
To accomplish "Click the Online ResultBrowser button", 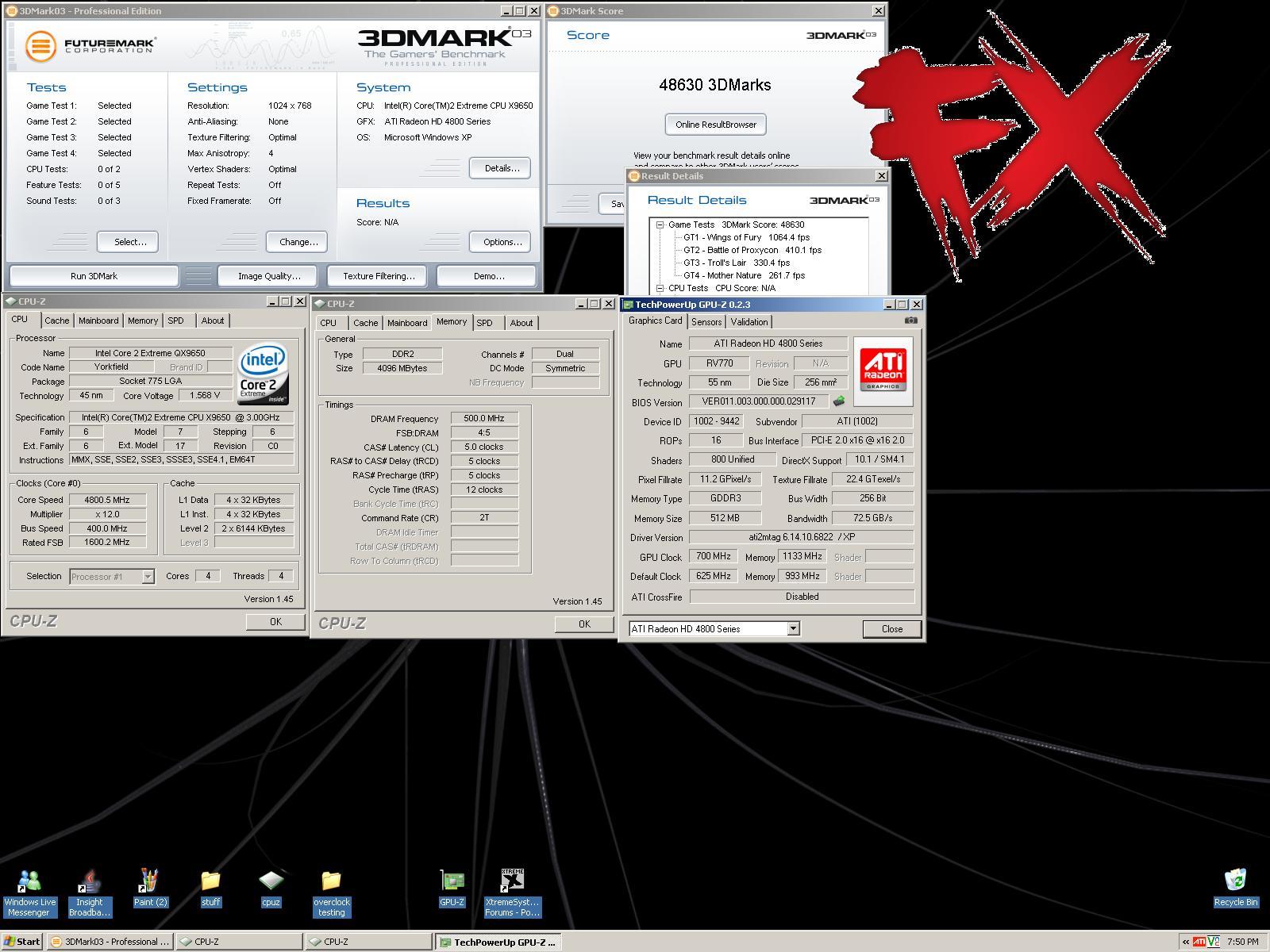I will [x=716, y=125].
